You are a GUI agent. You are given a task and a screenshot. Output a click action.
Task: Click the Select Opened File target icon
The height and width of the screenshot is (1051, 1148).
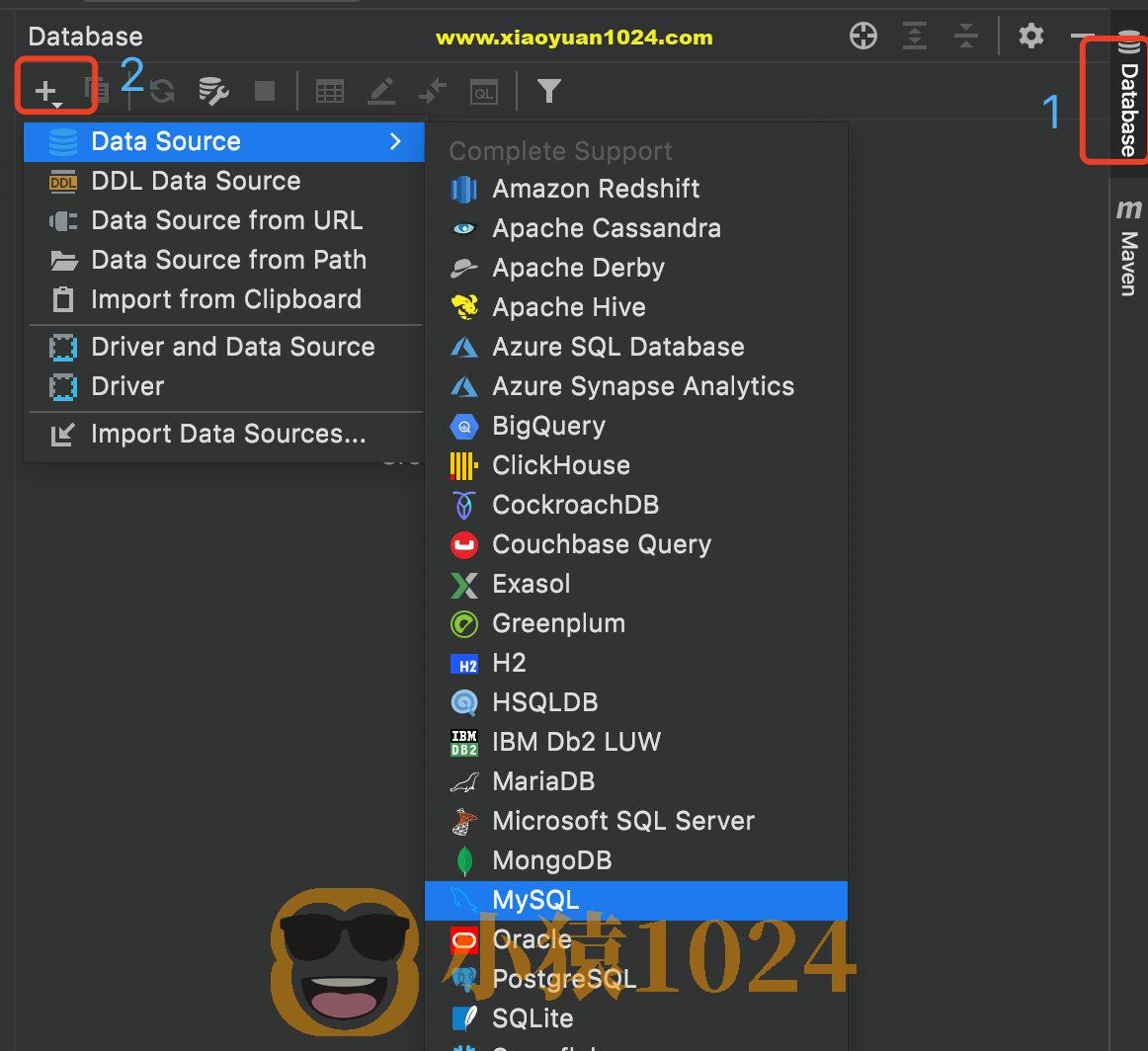pos(863,37)
